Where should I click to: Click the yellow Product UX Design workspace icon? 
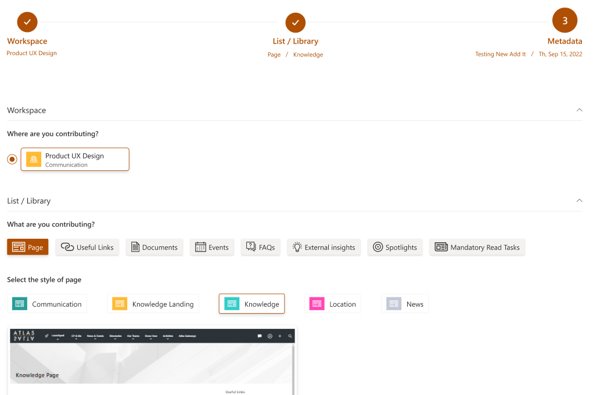coord(34,159)
